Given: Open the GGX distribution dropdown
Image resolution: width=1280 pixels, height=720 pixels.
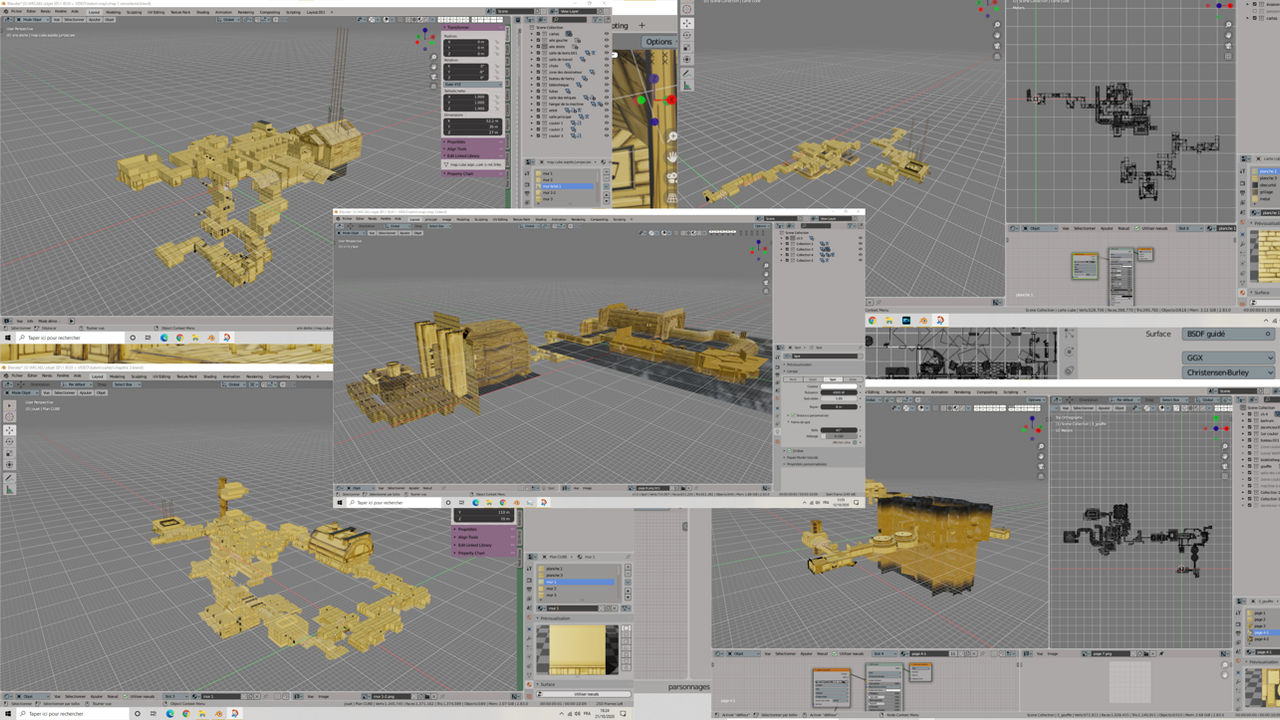Looking at the screenshot, I should [x=1229, y=357].
